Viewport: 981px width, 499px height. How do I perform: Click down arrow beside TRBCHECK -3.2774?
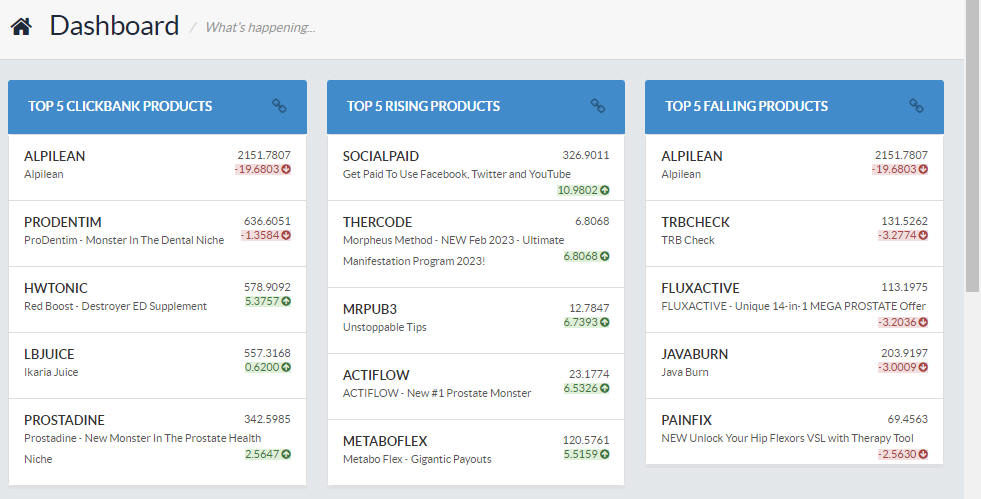point(923,235)
